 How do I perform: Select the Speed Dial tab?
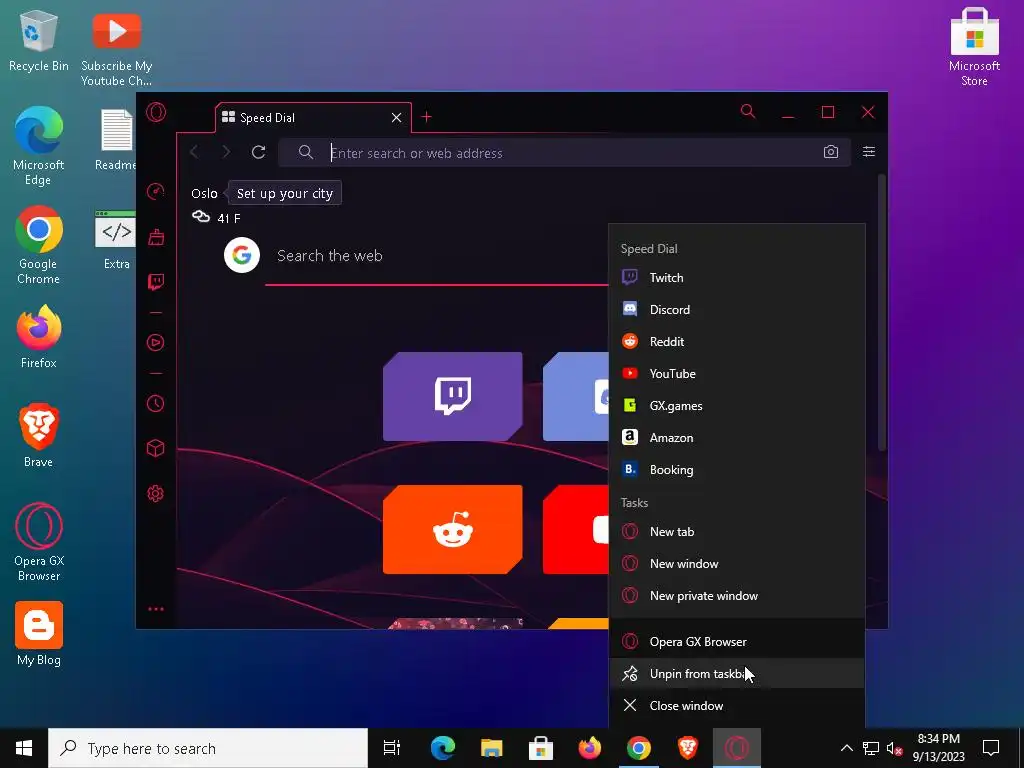click(313, 118)
